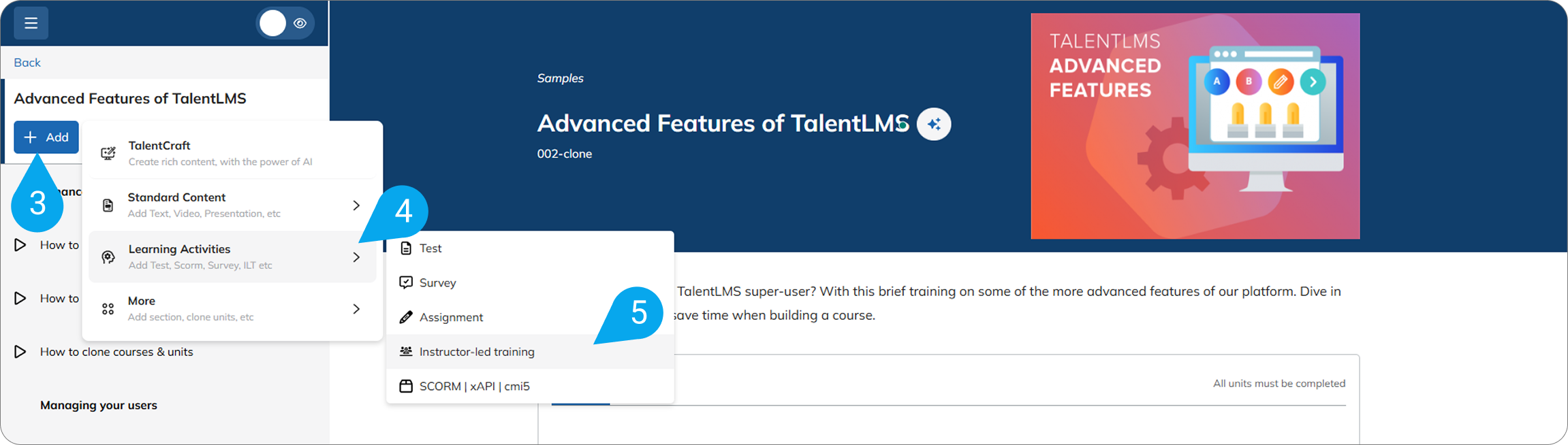Open the More submenu
The width and height of the screenshot is (1568, 445).
coord(232,308)
